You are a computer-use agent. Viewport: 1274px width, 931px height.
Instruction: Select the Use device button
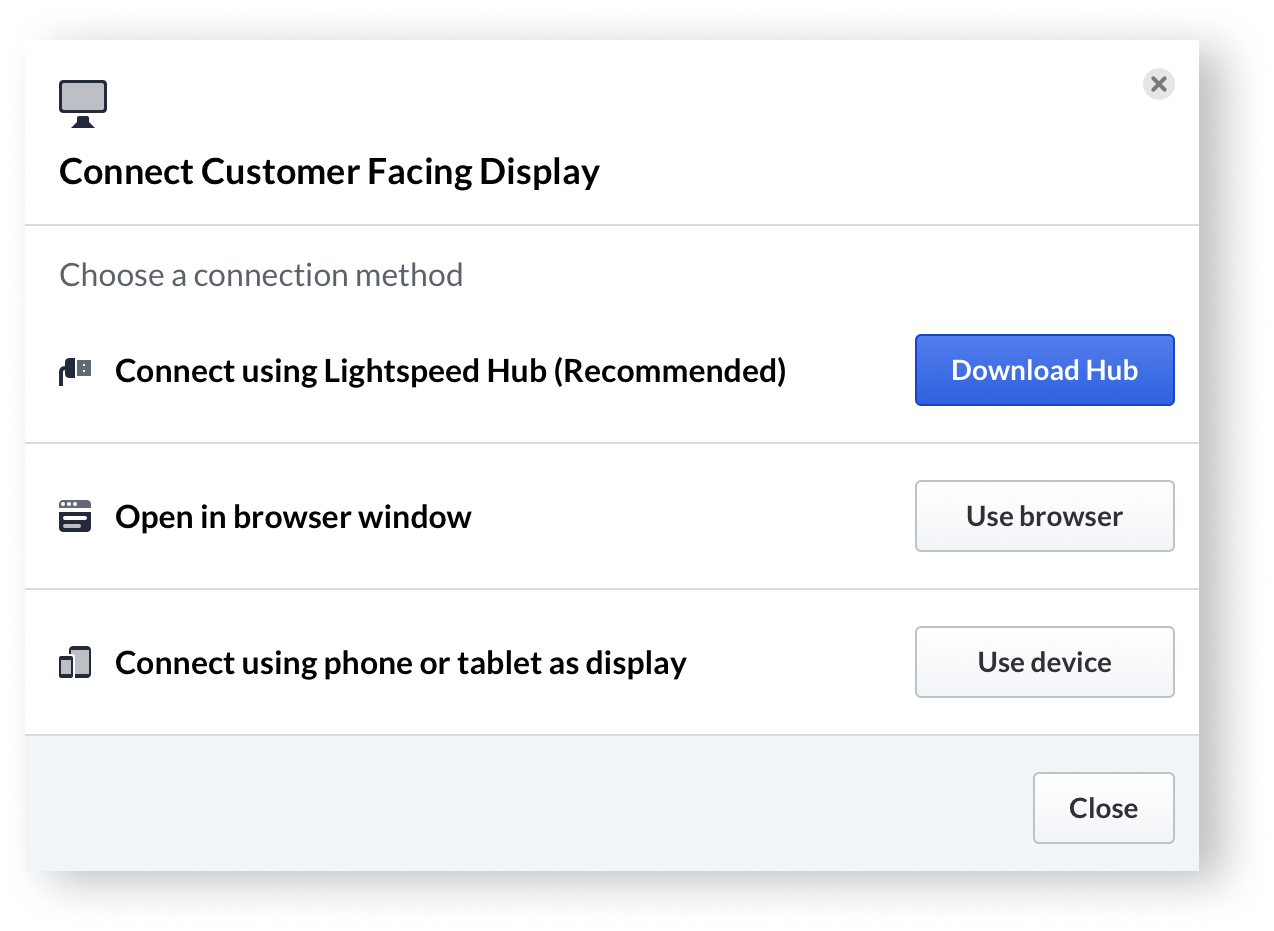click(1044, 662)
